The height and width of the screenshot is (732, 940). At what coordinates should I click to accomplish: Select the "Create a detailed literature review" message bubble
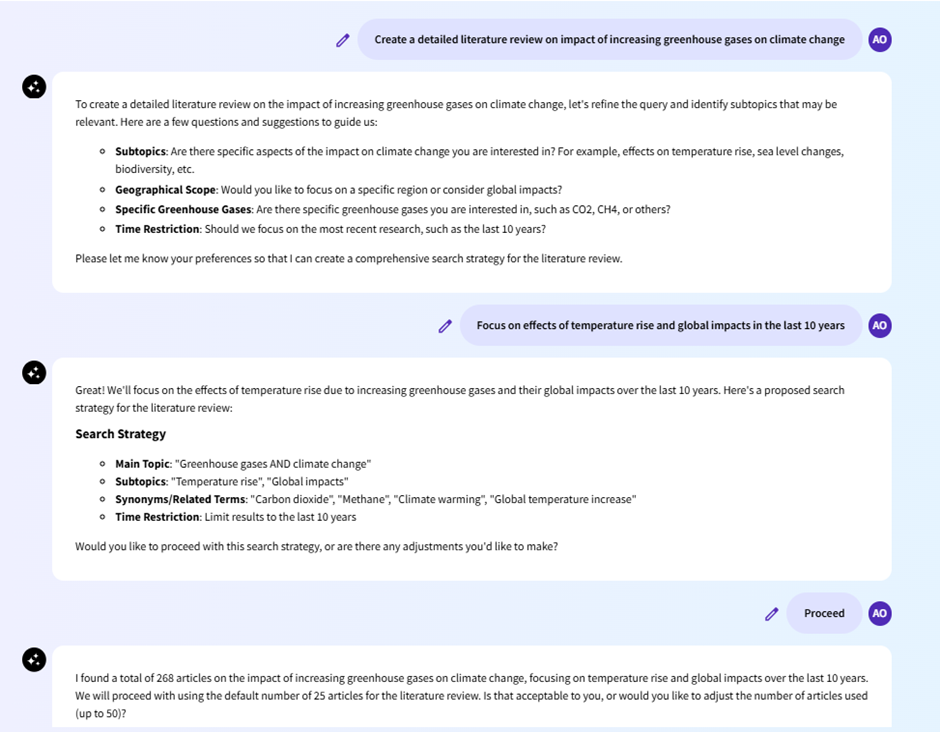click(x=609, y=40)
